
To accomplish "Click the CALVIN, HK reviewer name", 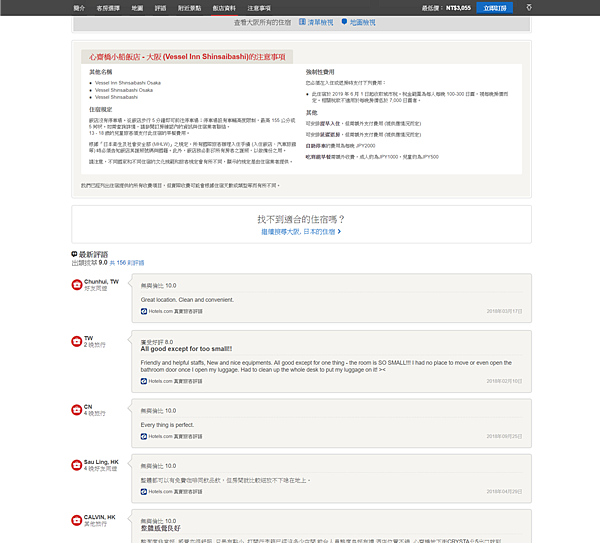I will (x=100, y=517).
